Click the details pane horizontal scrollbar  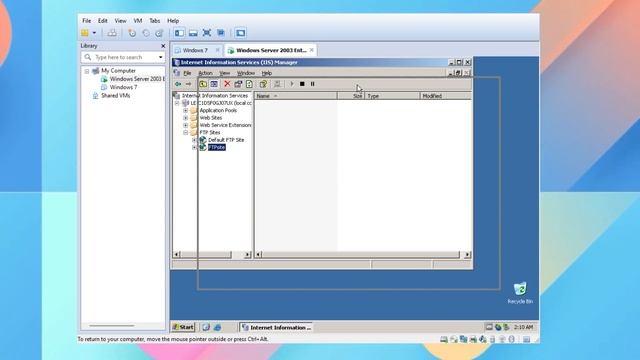361,254
